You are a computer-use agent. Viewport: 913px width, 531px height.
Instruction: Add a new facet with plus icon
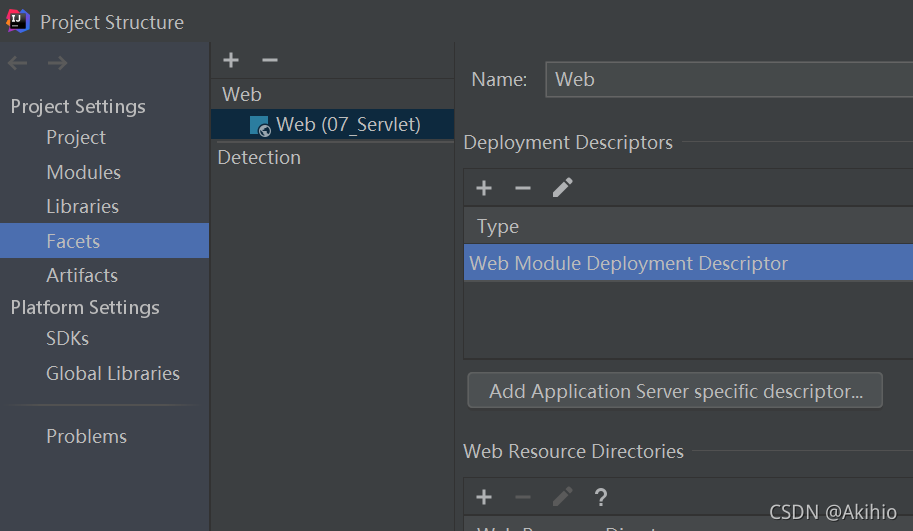231,60
